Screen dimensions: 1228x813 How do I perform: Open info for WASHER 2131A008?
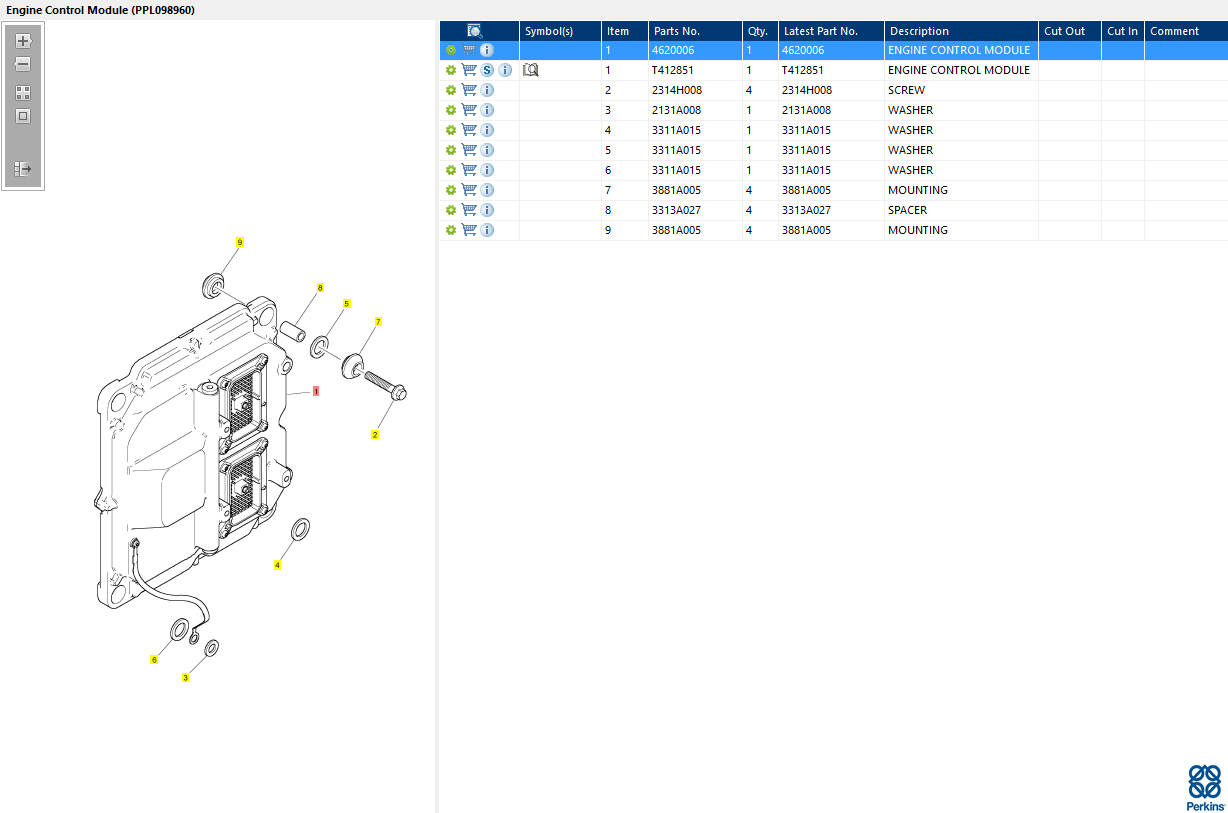pos(487,110)
